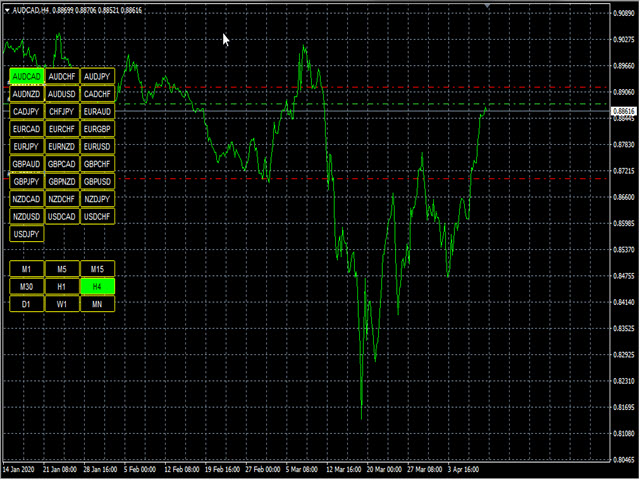Load the EURCHF symbol
Image resolution: width=640 pixels, height=480 pixels.
[x=62, y=129]
